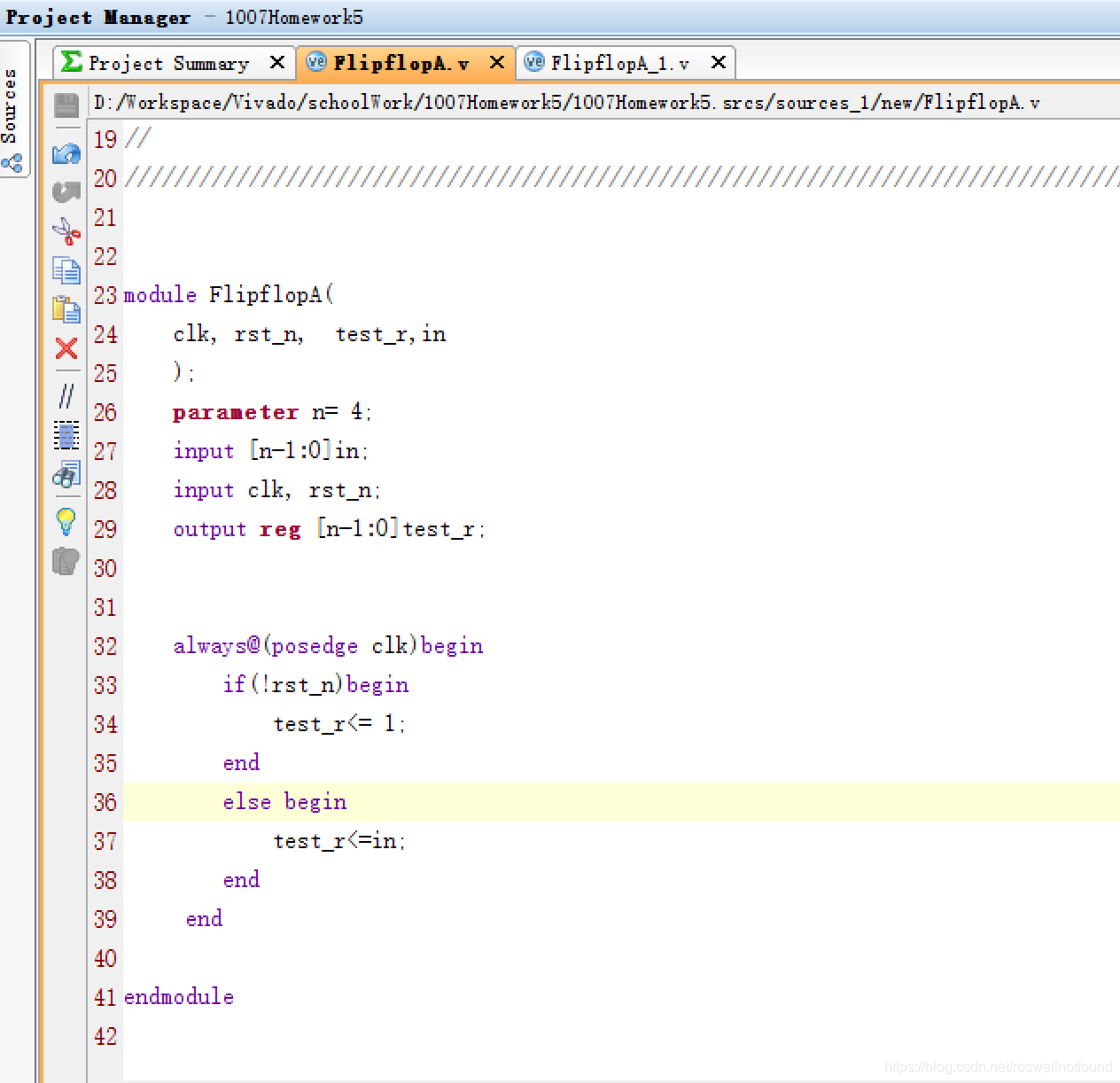Cut selection with the scissors icon

(x=66, y=231)
